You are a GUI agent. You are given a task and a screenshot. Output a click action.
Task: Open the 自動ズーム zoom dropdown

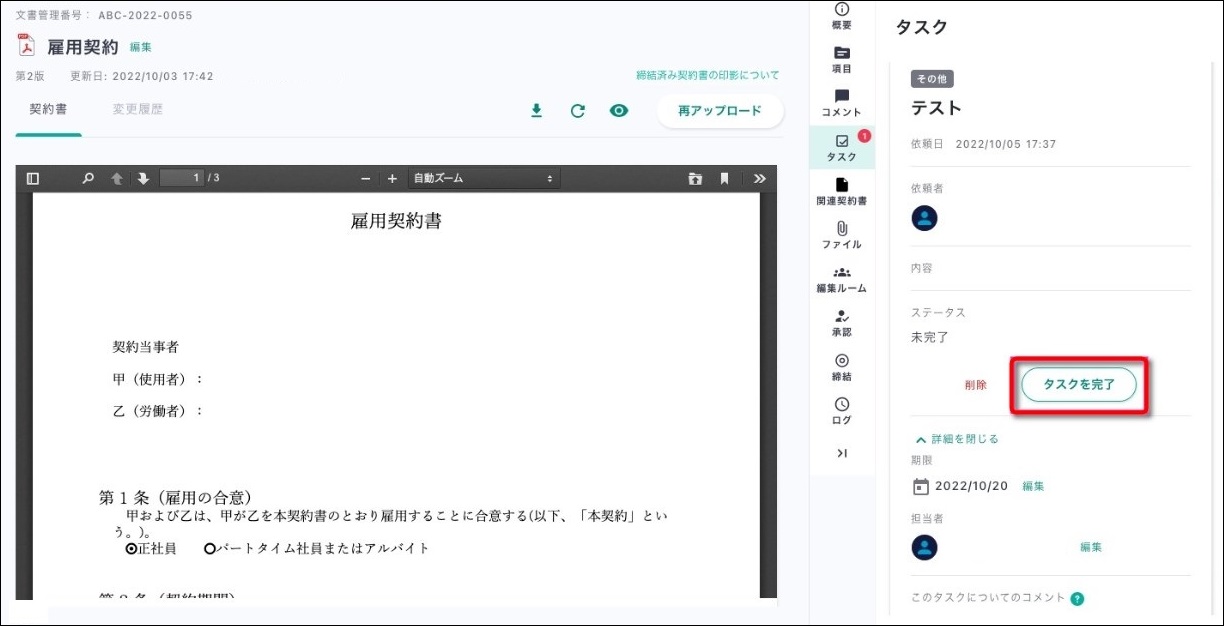point(484,178)
